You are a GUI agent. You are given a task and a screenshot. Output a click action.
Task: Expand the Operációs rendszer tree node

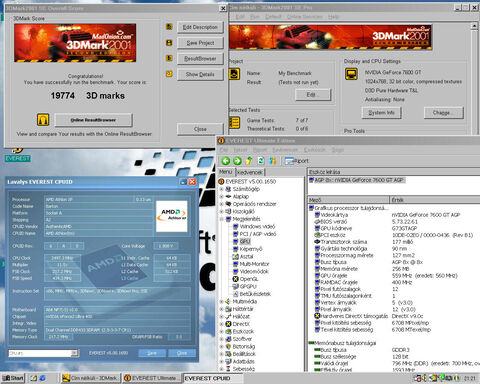(x=221, y=204)
